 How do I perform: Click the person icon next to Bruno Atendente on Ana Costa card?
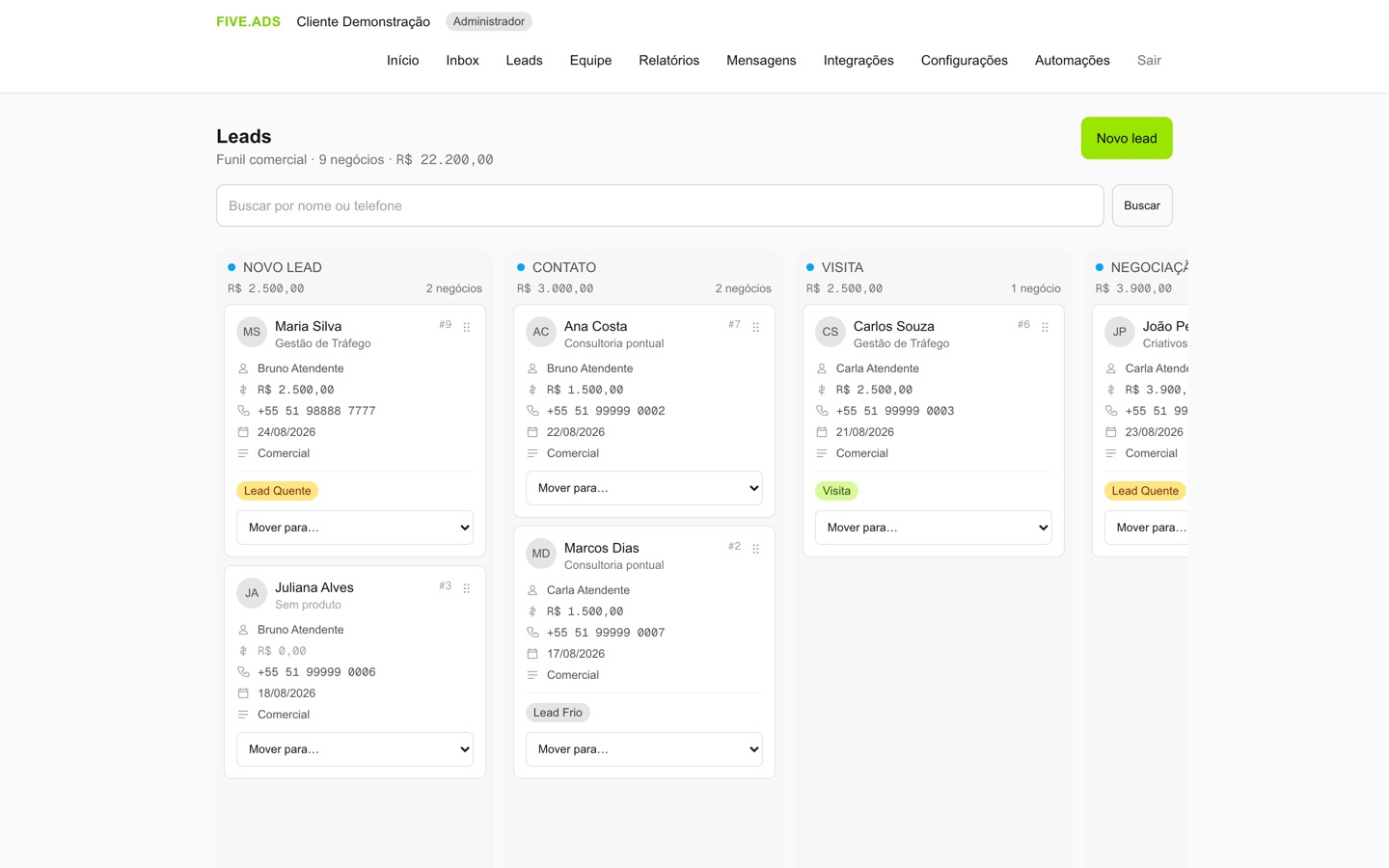click(532, 368)
